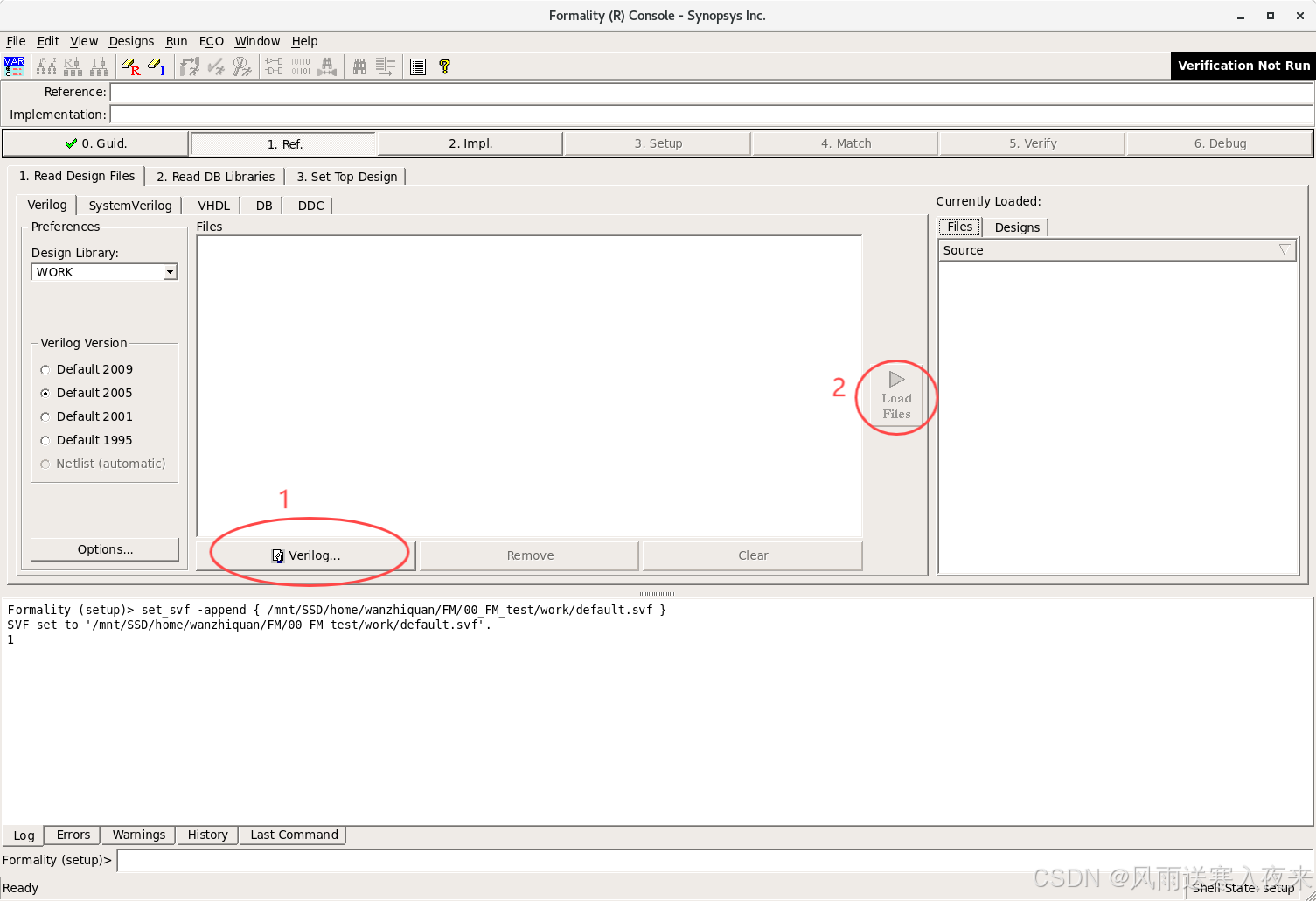This screenshot has width=1316, height=901.
Task: Open the Verilog file selection dialog
Action: pyautogui.click(x=307, y=555)
